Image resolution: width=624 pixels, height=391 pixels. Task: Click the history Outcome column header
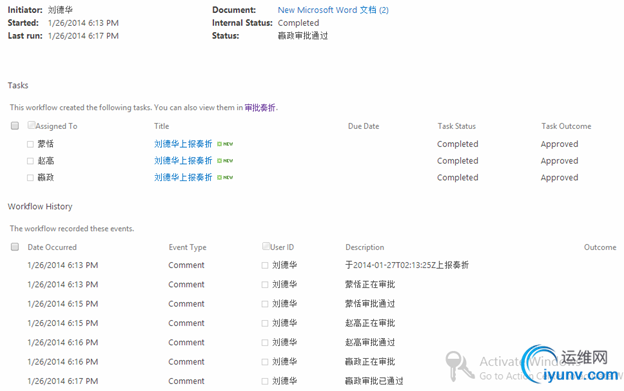600,247
